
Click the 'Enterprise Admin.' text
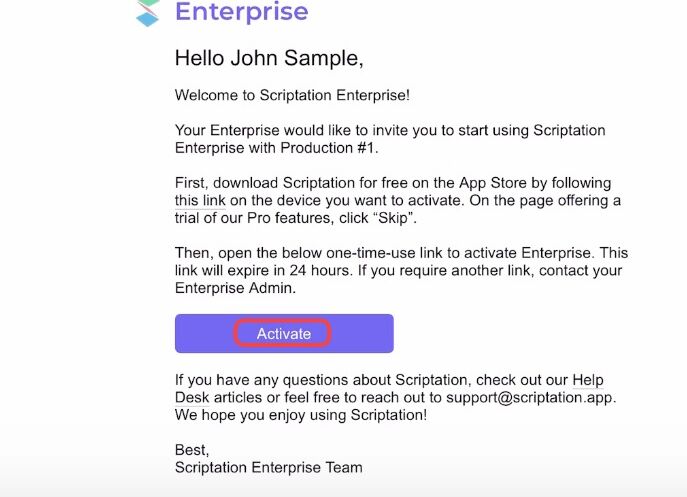(235, 288)
